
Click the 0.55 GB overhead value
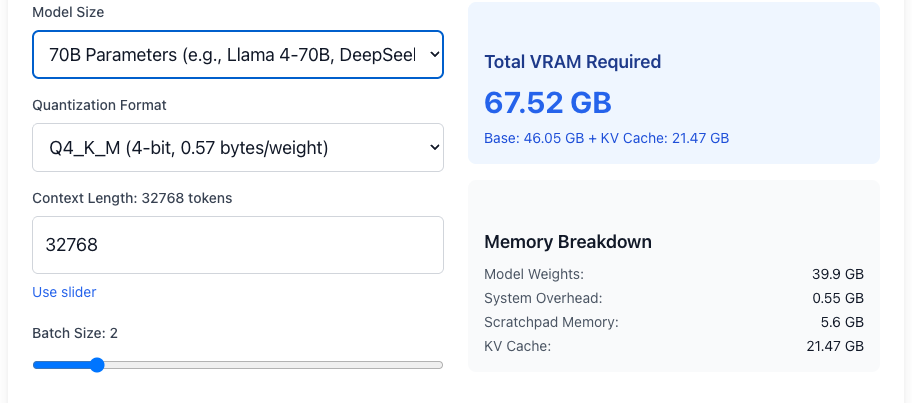click(x=838, y=298)
